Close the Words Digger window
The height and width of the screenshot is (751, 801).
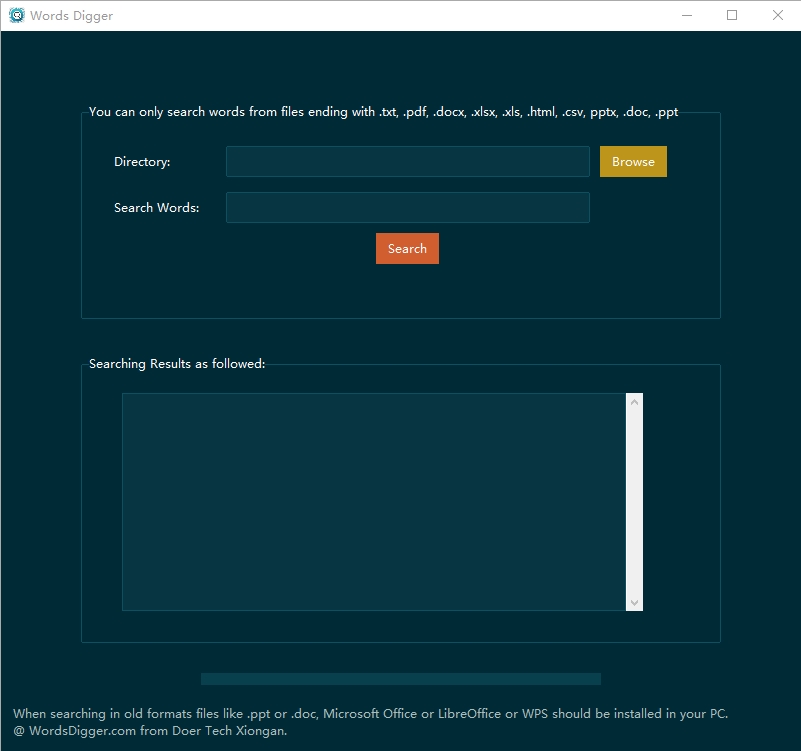[778, 15]
